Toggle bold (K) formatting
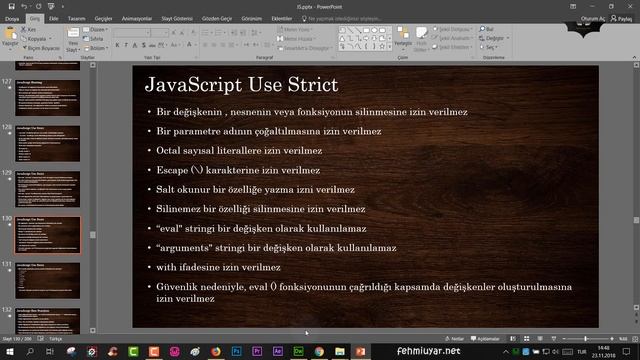 tap(117, 45)
